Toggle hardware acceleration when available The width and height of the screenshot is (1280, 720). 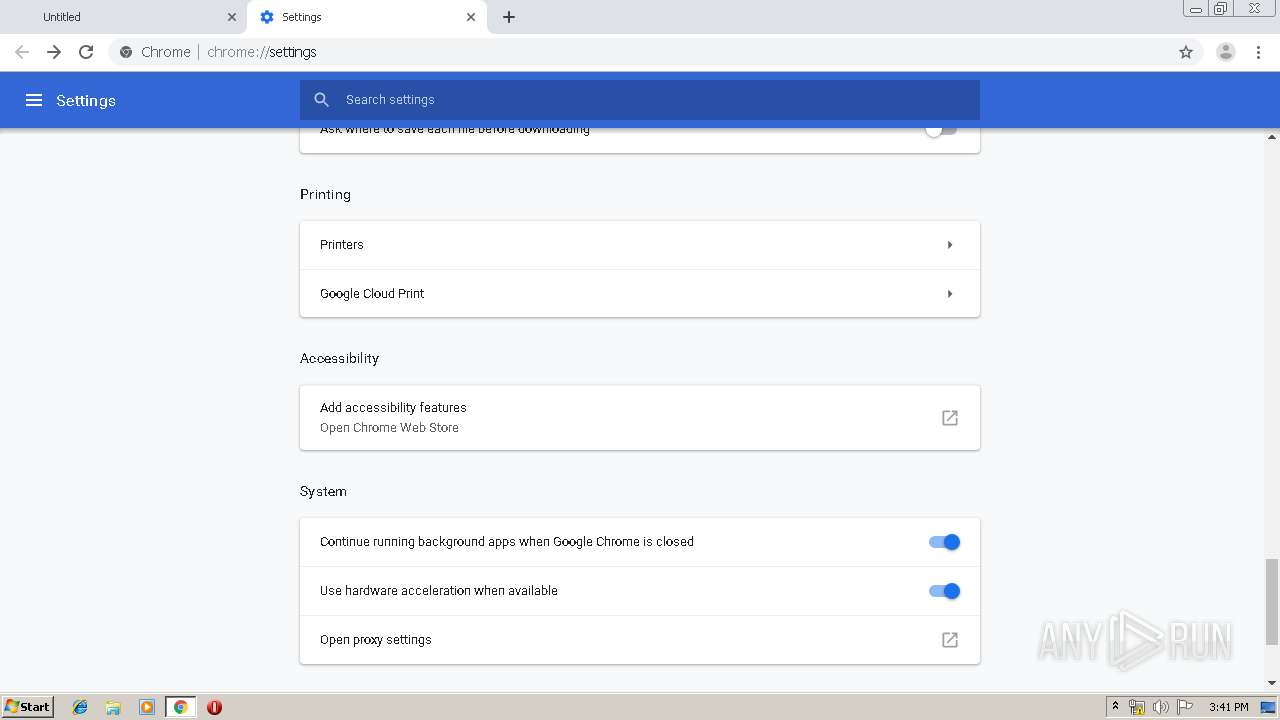pyautogui.click(x=944, y=591)
